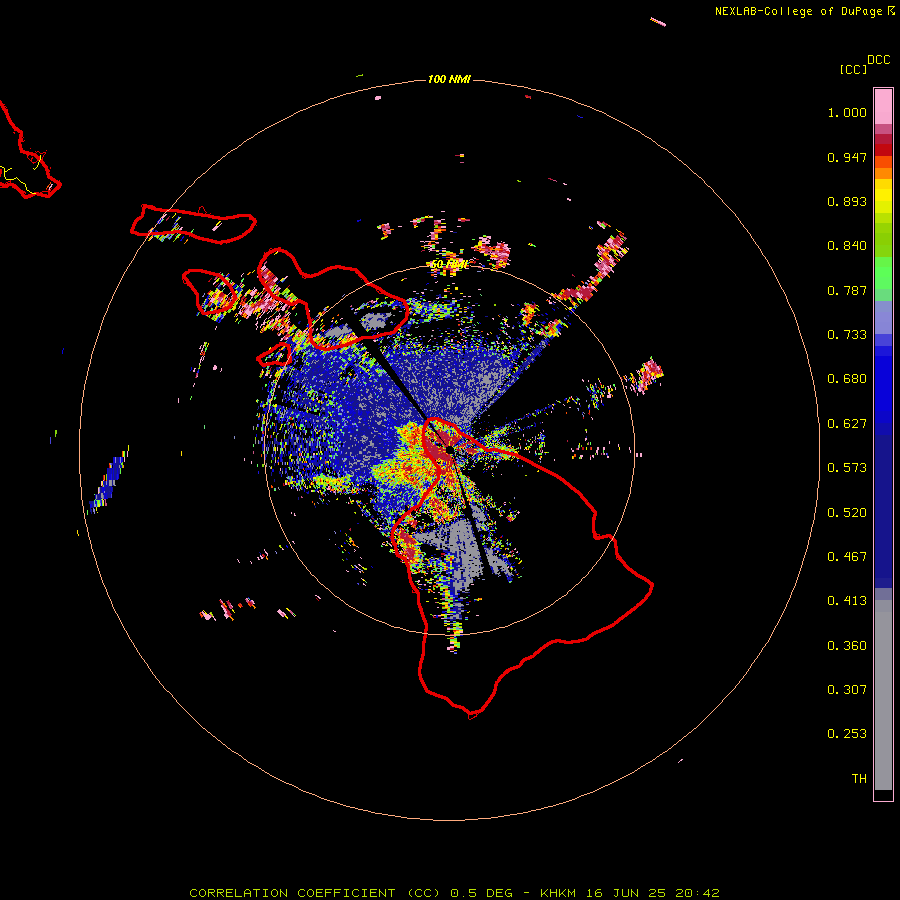Click the [CC] unit label
Image resolution: width=900 pixels, height=900 pixels.
click(853, 69)
